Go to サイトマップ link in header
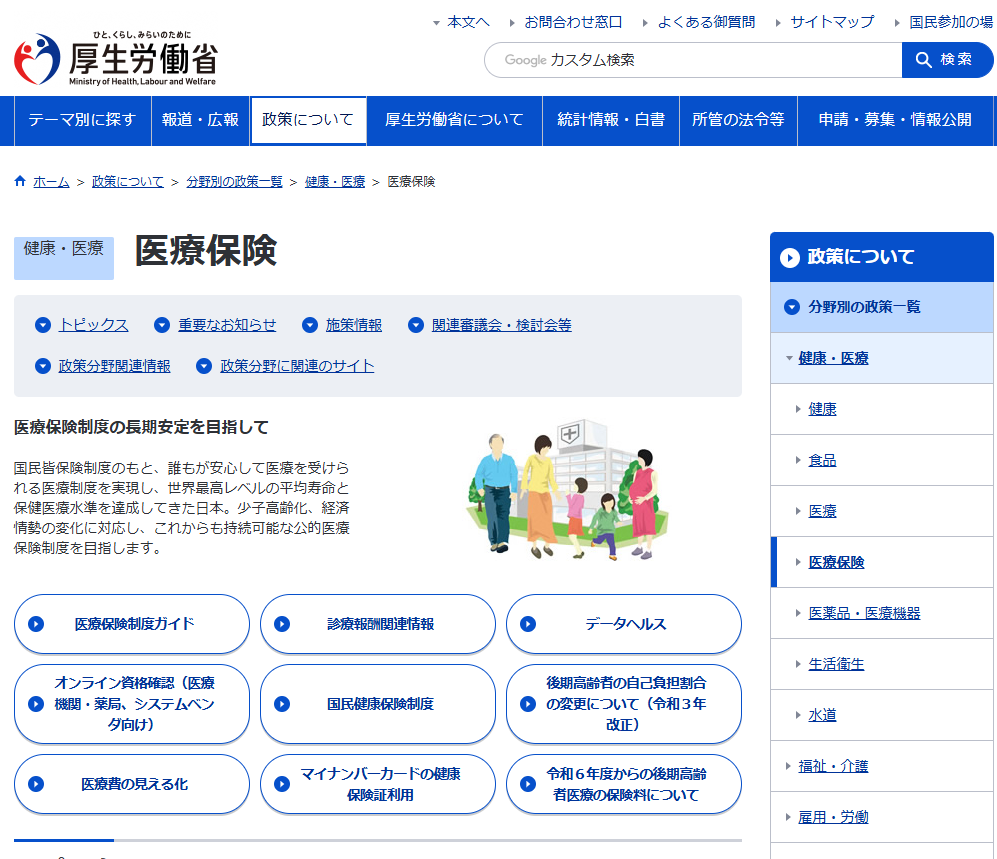The width and height of the screenshot is (997, 859). pos(832,21)
